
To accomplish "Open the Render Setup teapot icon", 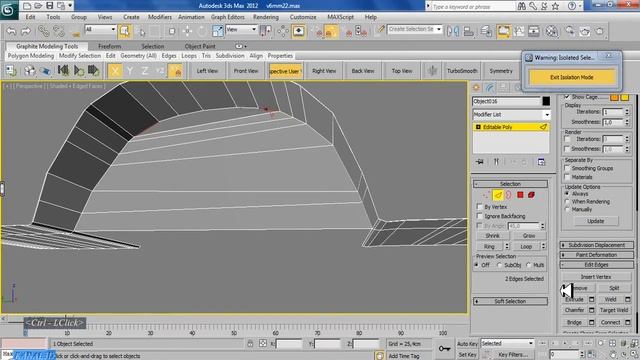I will (570, 31).
